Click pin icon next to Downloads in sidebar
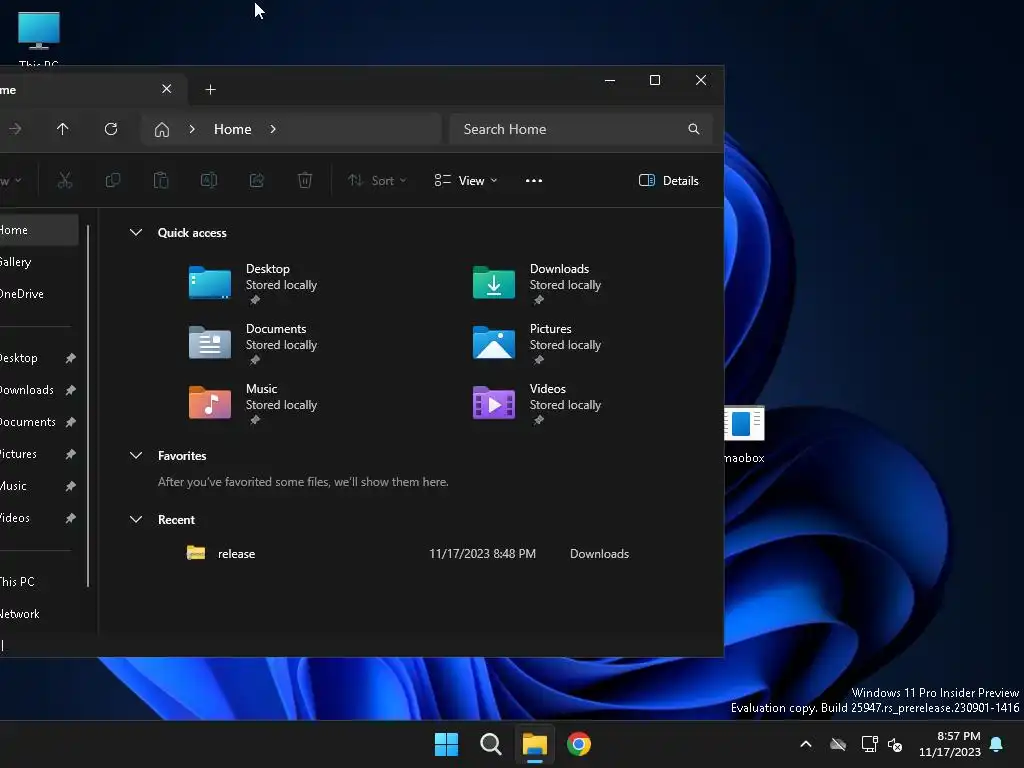 tap(71, 390)
